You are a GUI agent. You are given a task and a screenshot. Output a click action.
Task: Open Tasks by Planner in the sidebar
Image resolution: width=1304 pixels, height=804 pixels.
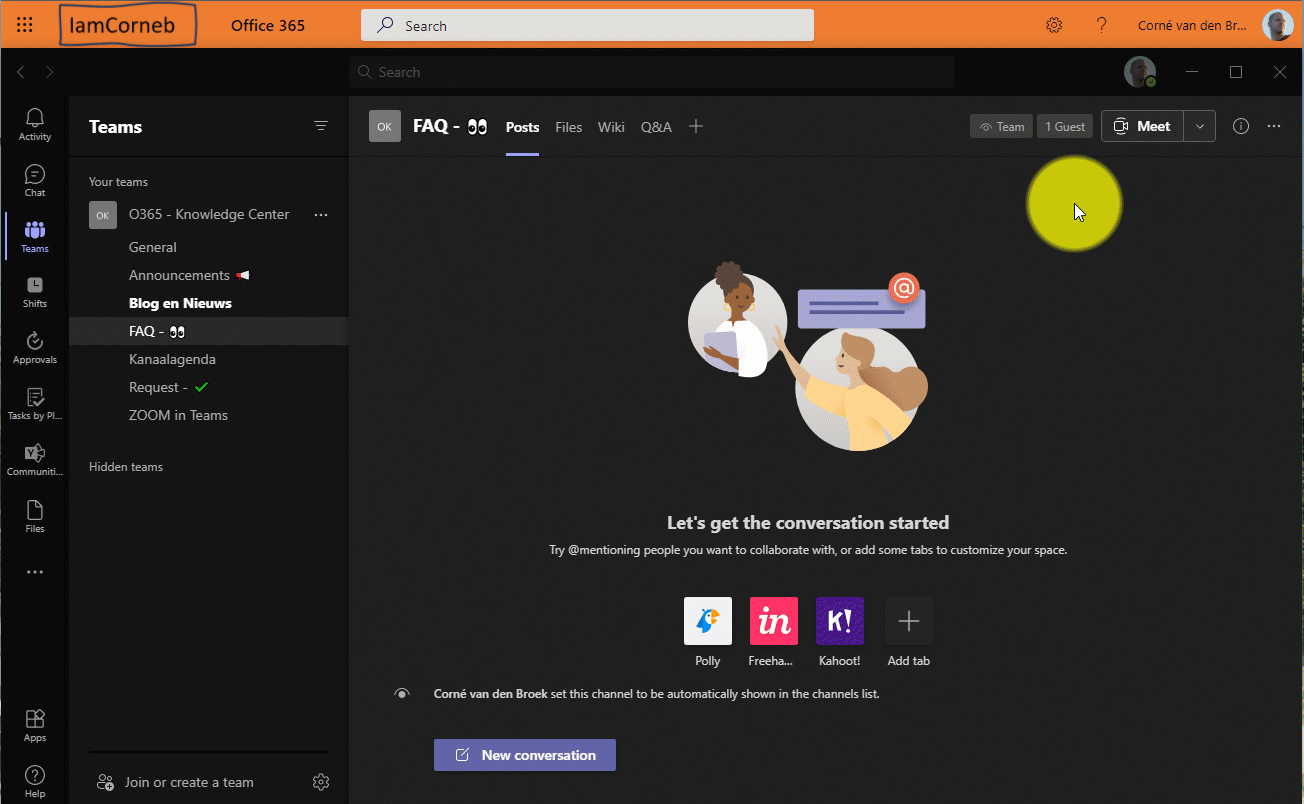35,404
